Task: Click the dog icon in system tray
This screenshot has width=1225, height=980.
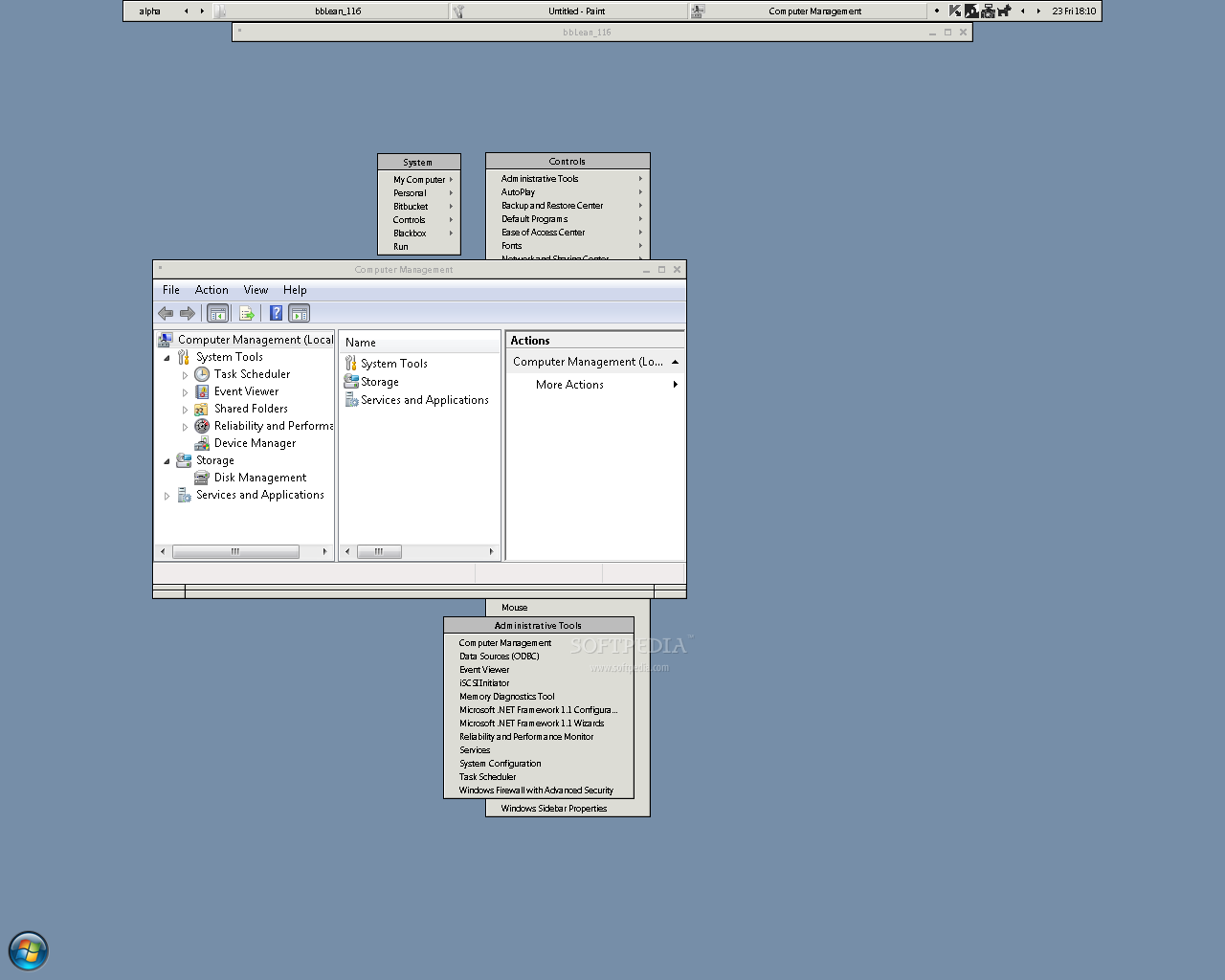Action: [1004, 11]
